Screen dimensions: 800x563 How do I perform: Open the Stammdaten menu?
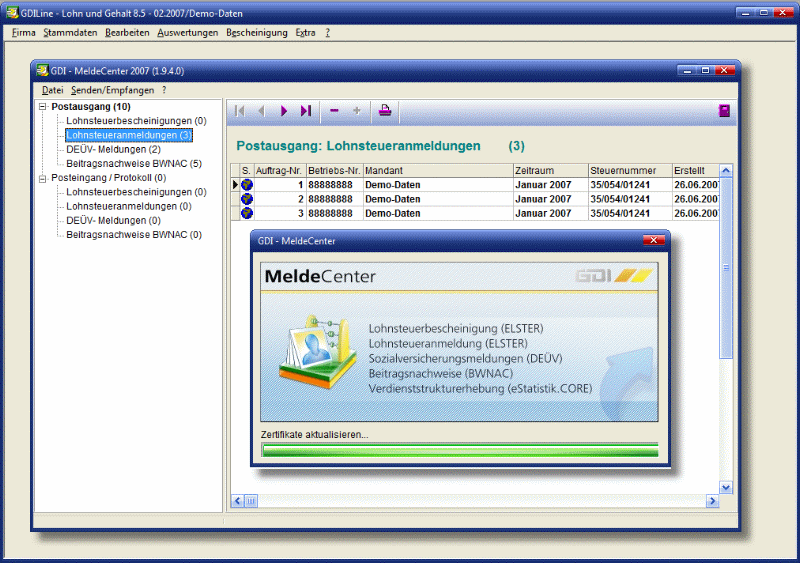[70, 33]
